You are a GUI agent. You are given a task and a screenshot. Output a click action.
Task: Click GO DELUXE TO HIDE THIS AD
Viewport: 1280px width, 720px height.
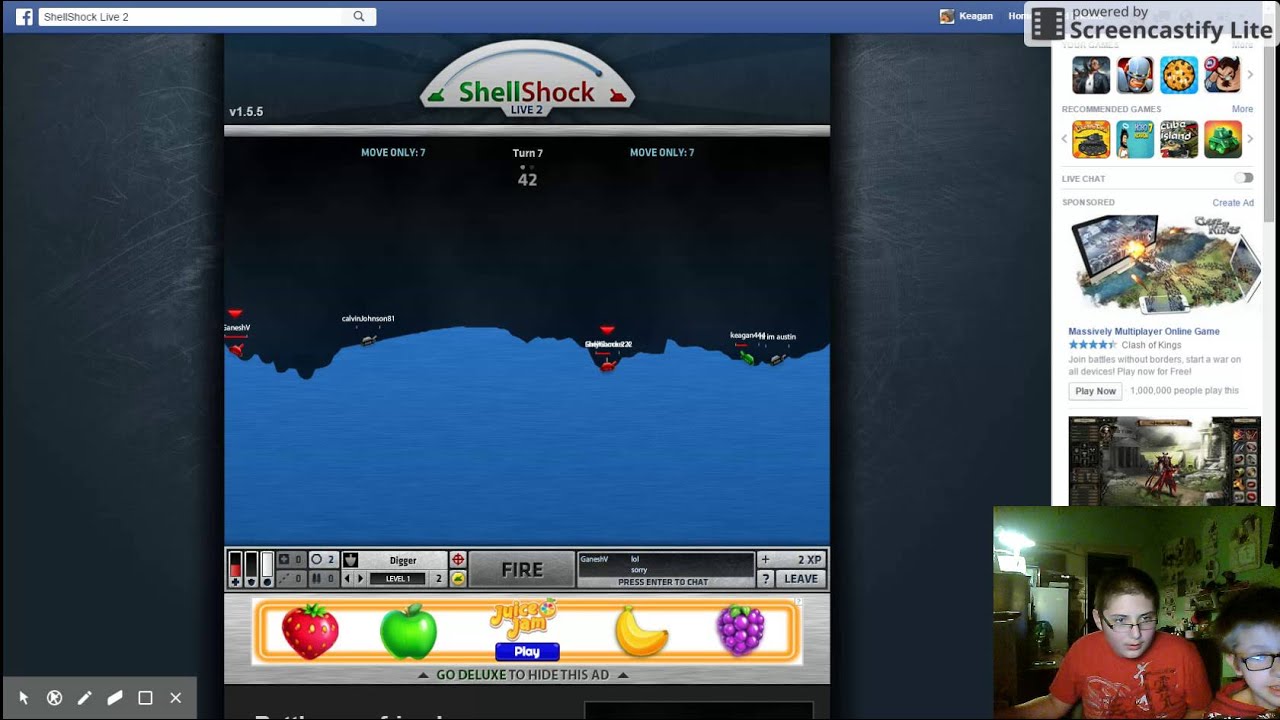[522, 675]
